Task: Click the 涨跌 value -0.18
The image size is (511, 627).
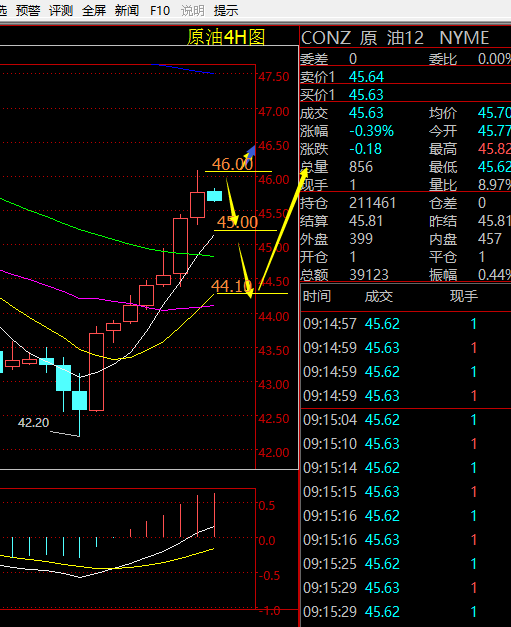Action: 365,149
